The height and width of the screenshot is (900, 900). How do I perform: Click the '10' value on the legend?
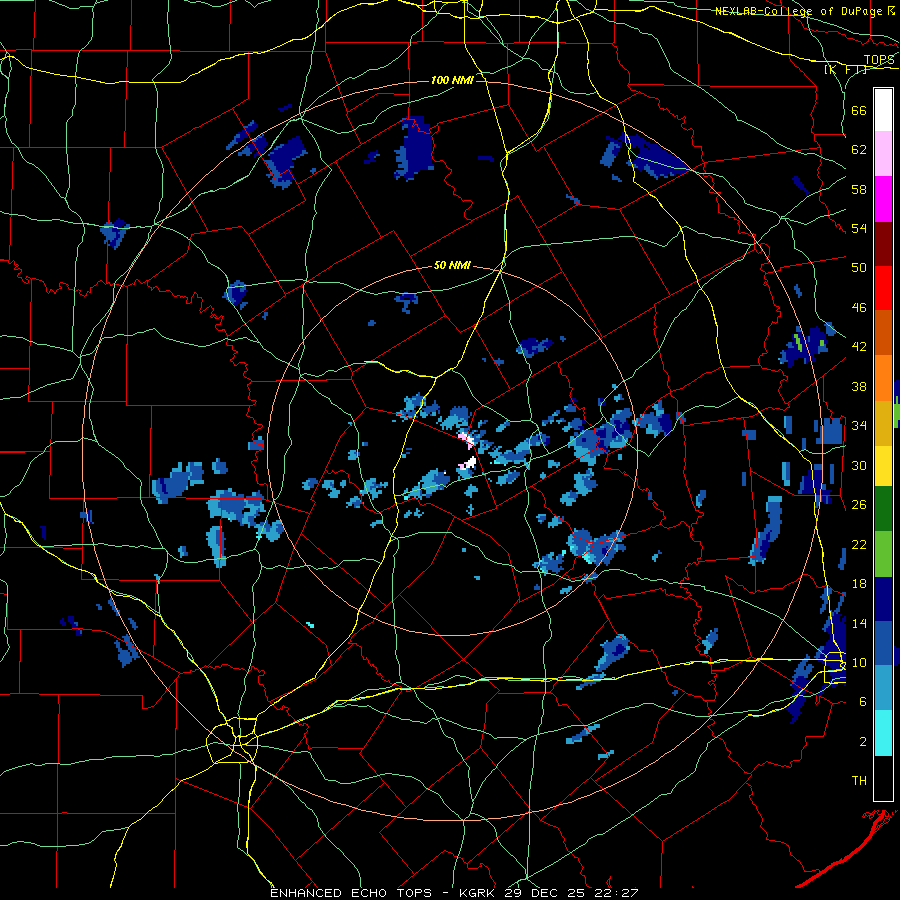[x=859, y=662]
